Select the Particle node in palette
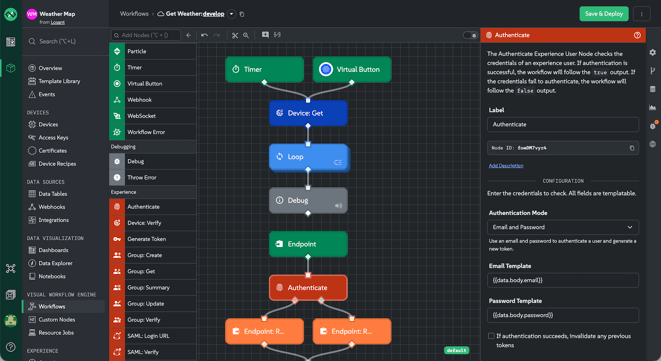The height and width of the screenshot is (361, 661). pos(153,51)
